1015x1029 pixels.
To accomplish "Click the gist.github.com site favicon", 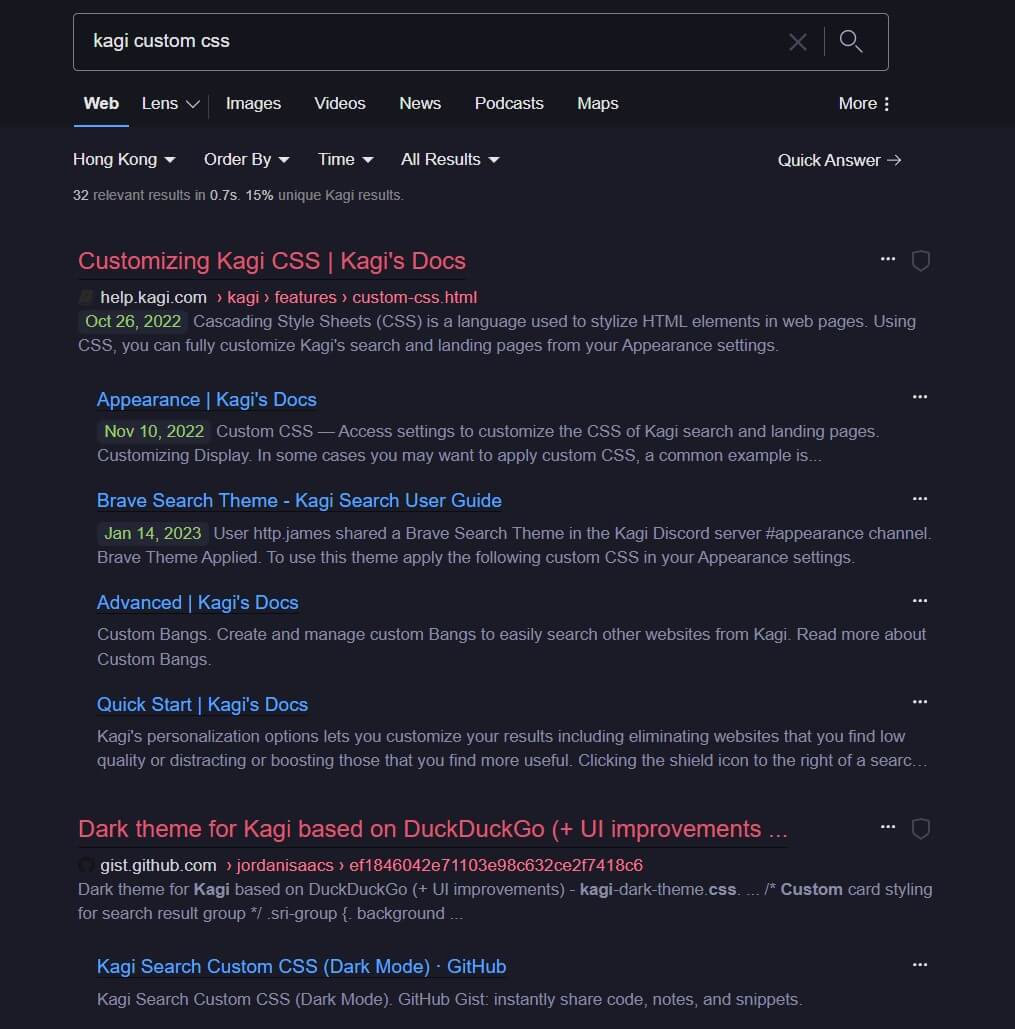I will pyautogui.click(x=86, y=865).
